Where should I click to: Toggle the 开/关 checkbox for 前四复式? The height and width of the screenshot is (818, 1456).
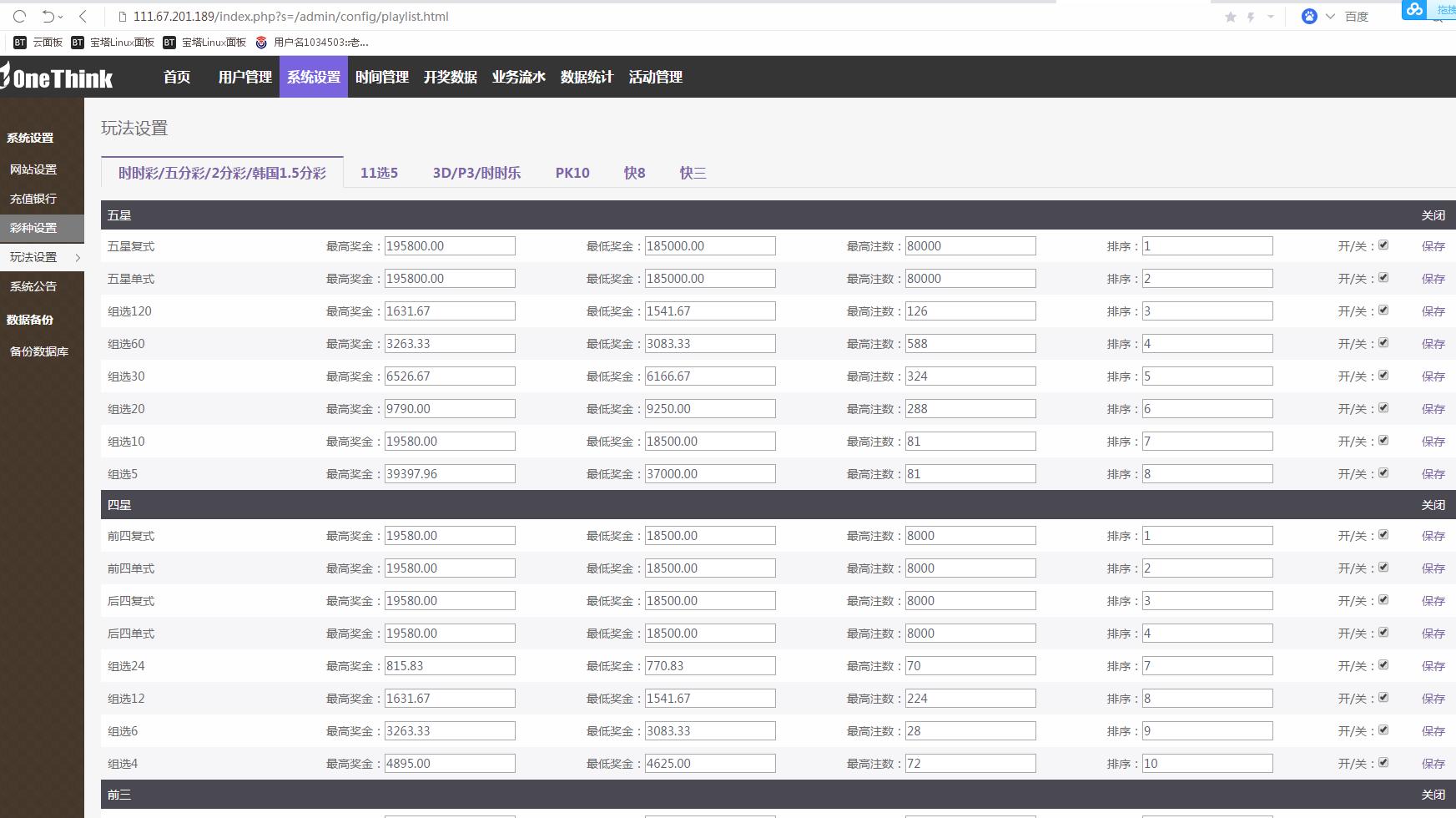[x=1383, y=535]
